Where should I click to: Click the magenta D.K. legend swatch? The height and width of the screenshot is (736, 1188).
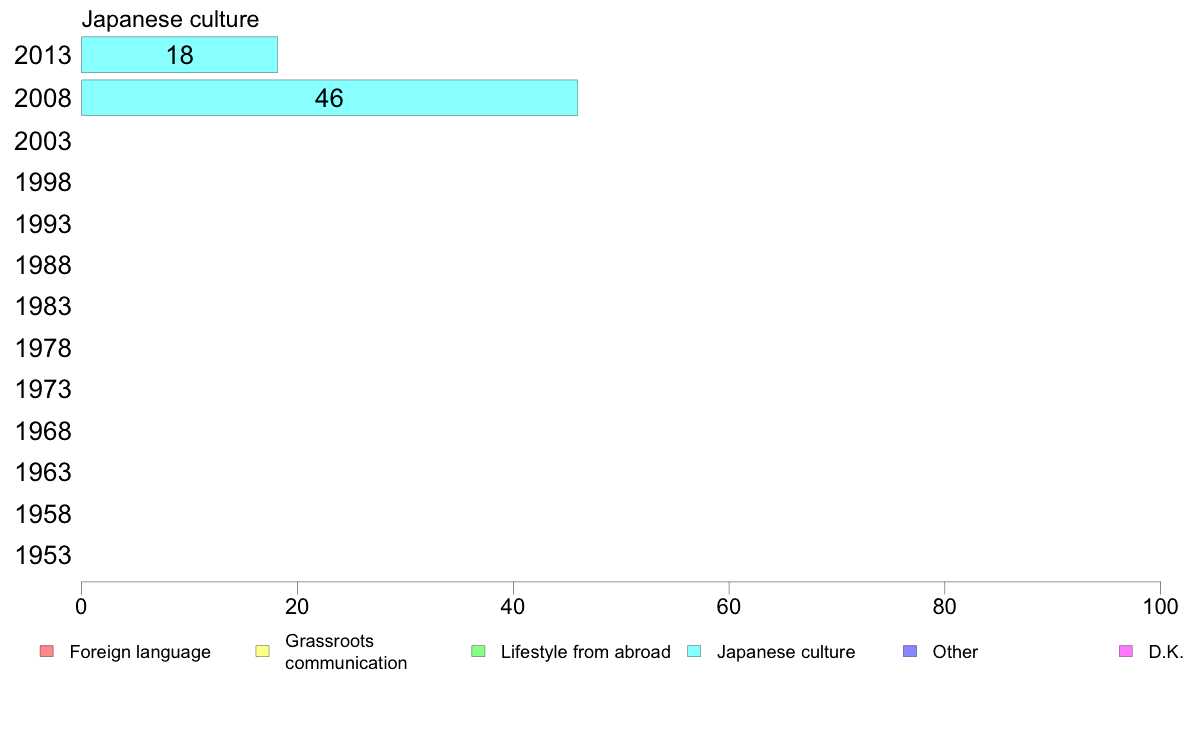[x=1126, y=651]
